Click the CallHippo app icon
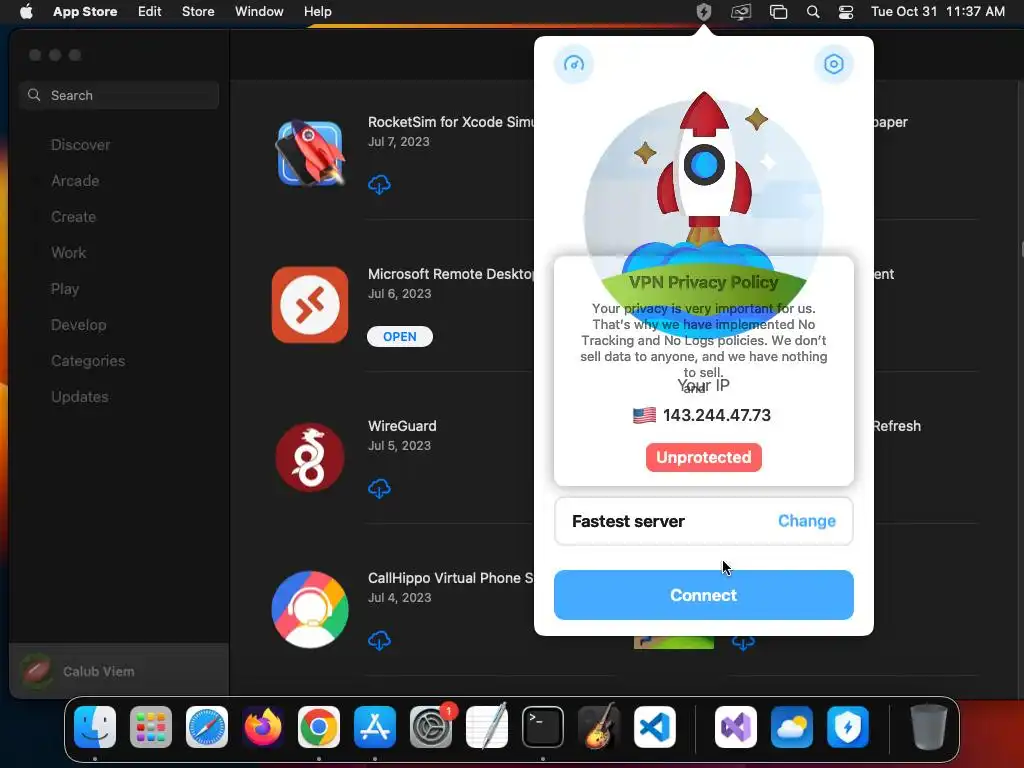 [x=310, y=609]
